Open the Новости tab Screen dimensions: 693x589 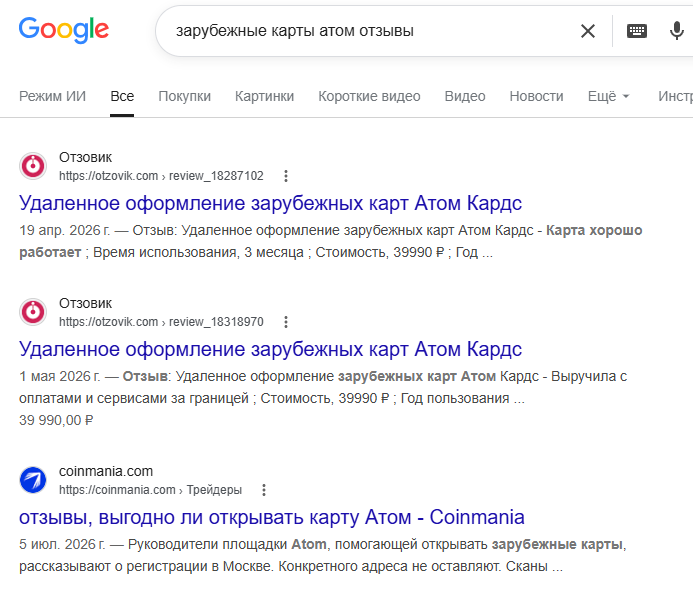537,96
